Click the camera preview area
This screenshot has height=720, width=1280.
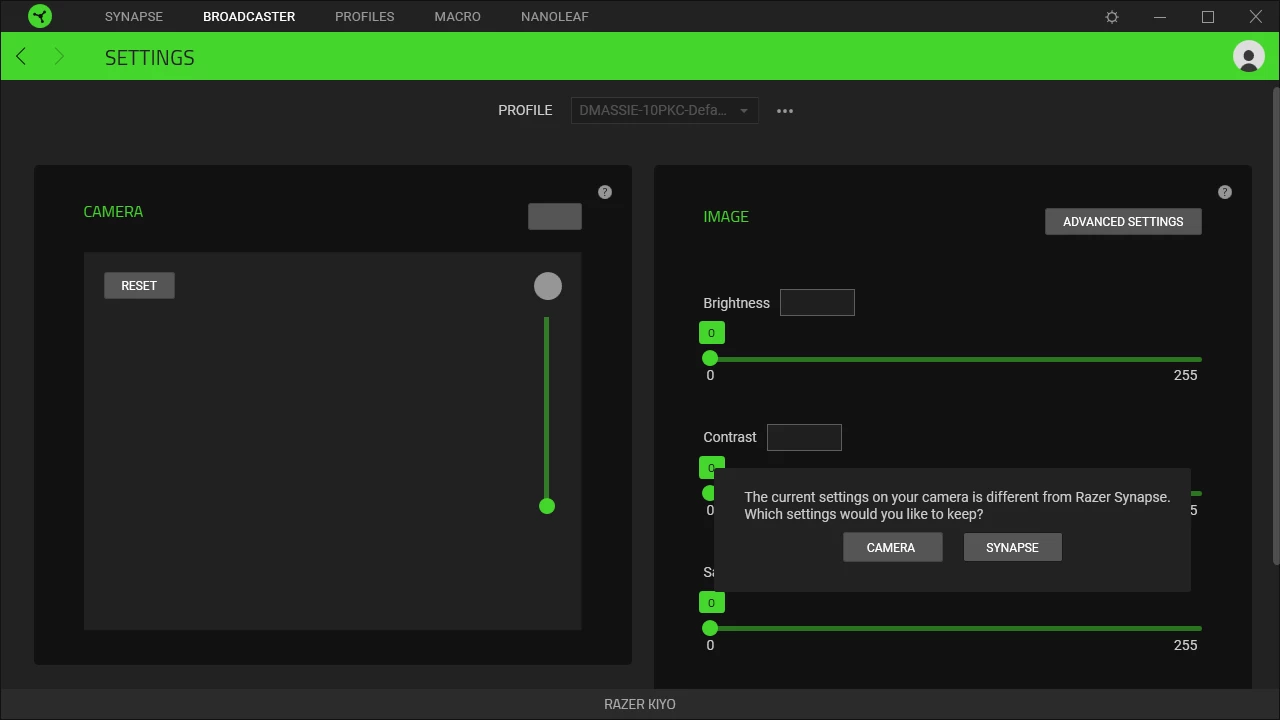coord(332,441)
